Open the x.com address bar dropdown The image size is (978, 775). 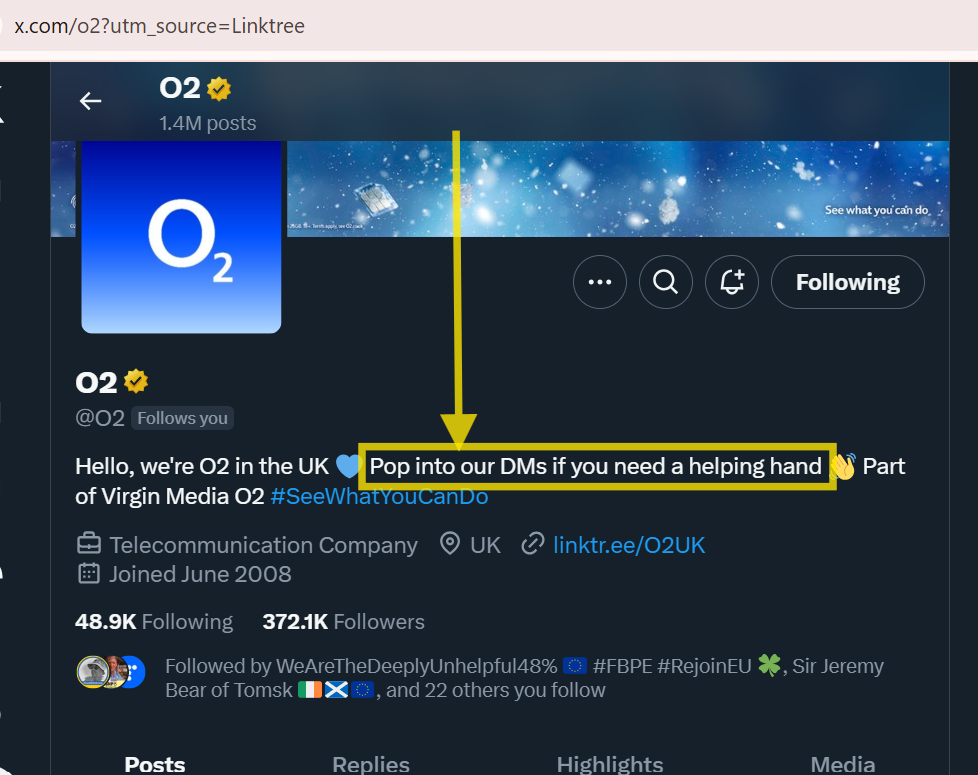[160, 26]
